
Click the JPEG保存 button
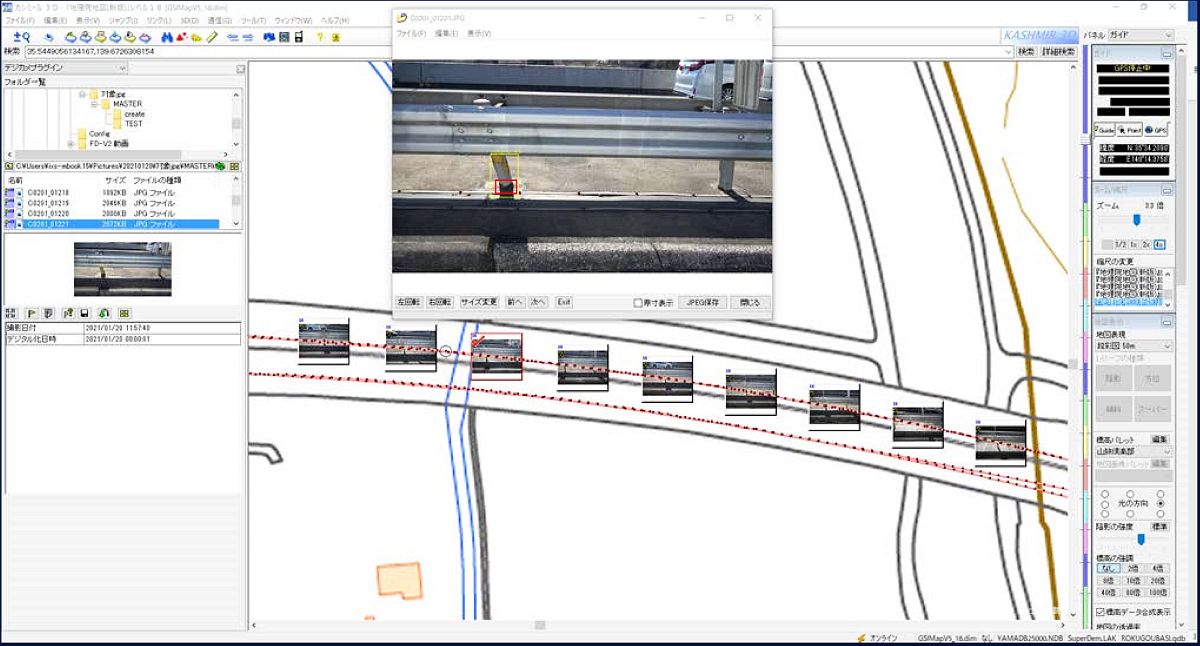703,302
